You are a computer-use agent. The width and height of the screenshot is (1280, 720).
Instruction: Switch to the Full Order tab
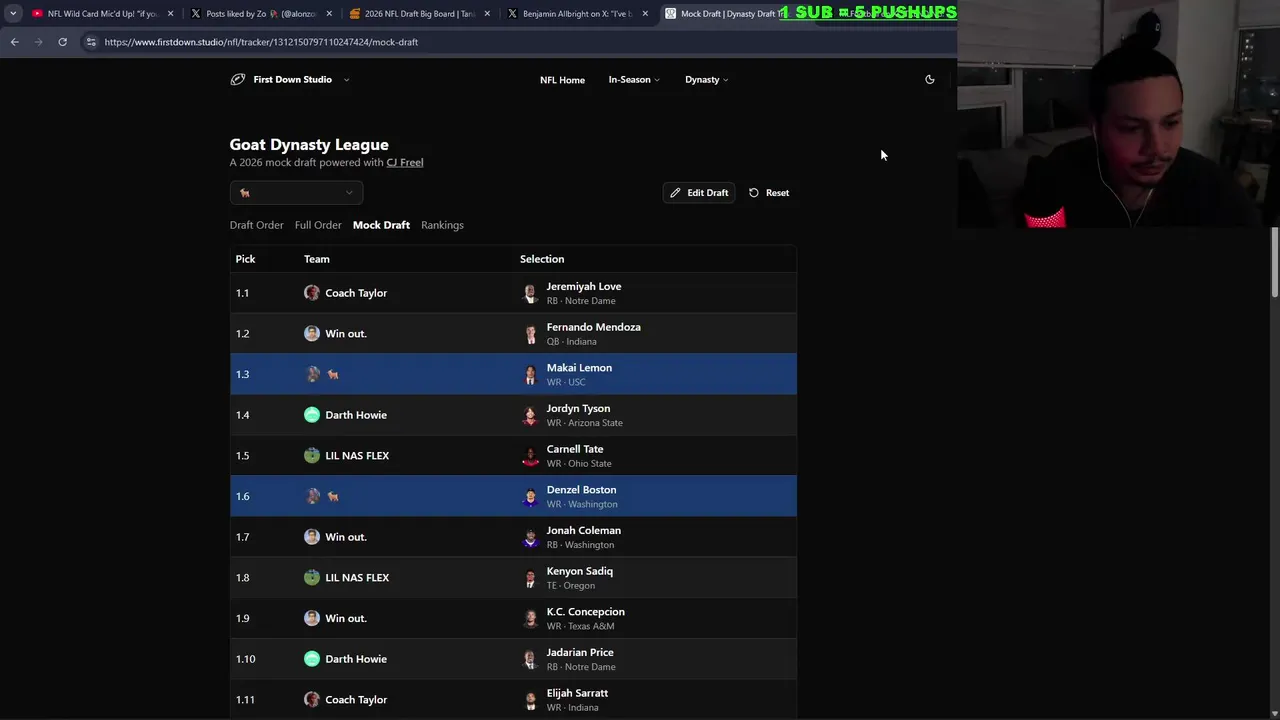(318, 225)
